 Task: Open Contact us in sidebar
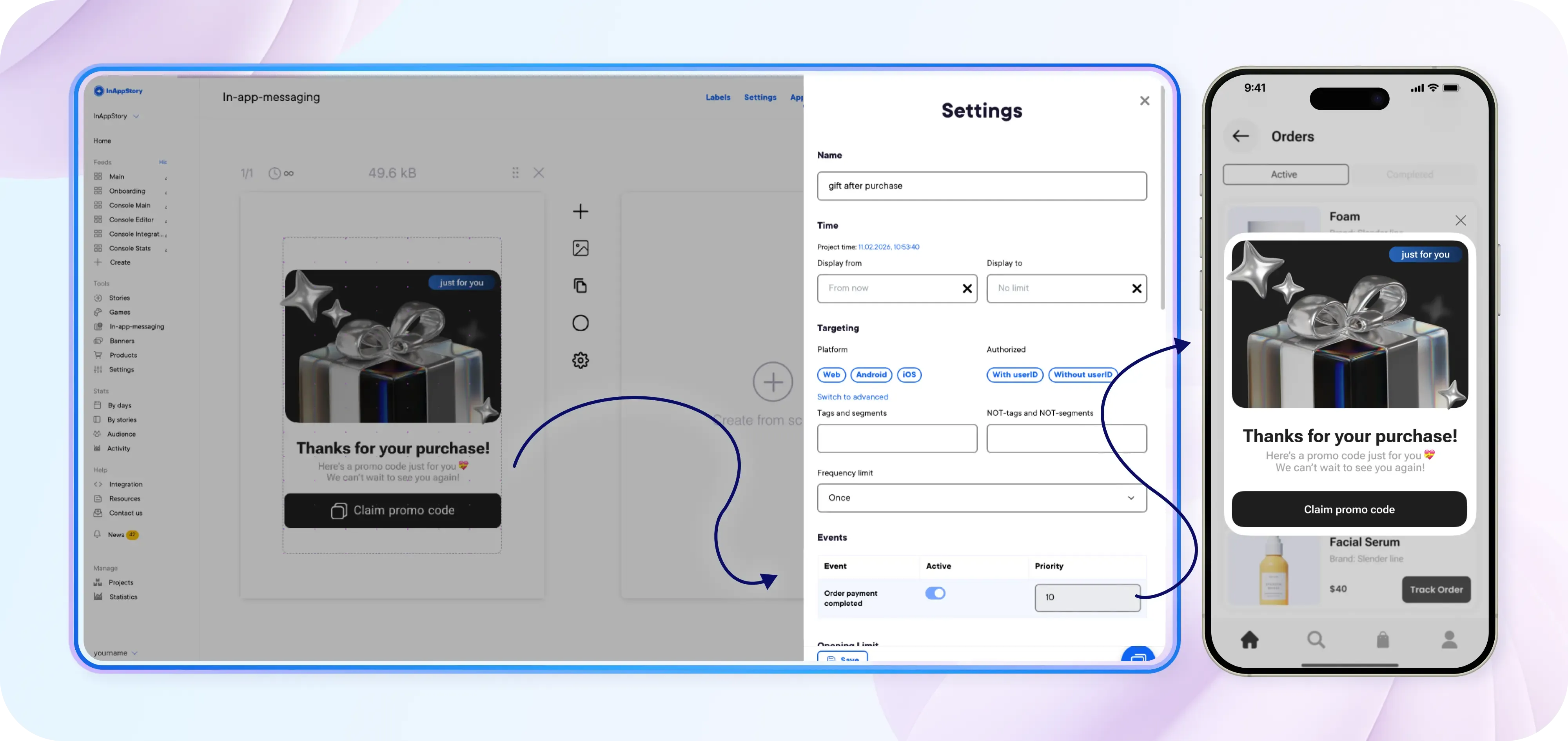[x=125, y=513]
